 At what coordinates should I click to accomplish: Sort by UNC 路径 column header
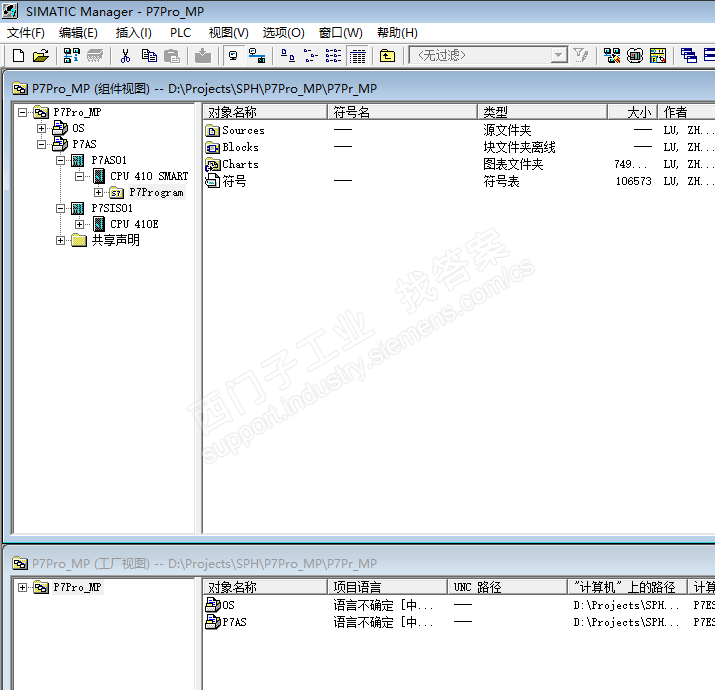pyautogui.click(x=508, y=587)
